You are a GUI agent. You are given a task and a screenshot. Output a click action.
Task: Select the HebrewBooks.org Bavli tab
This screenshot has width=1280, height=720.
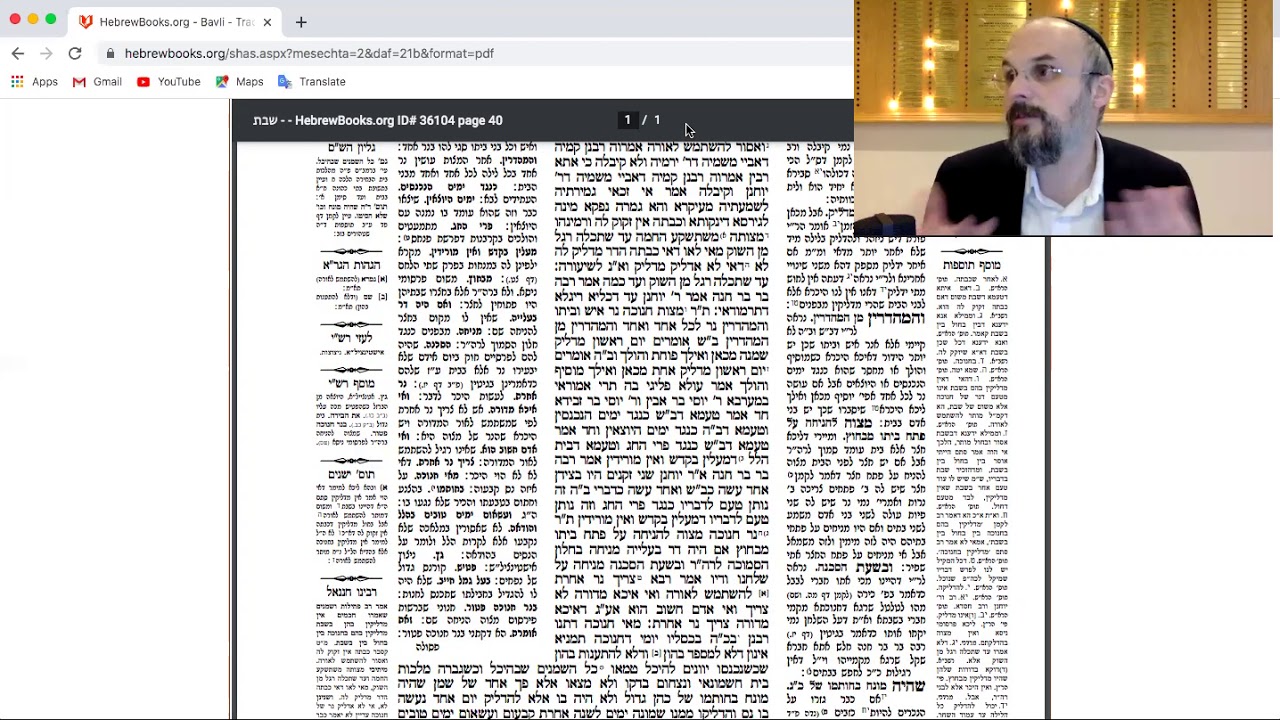176,21
